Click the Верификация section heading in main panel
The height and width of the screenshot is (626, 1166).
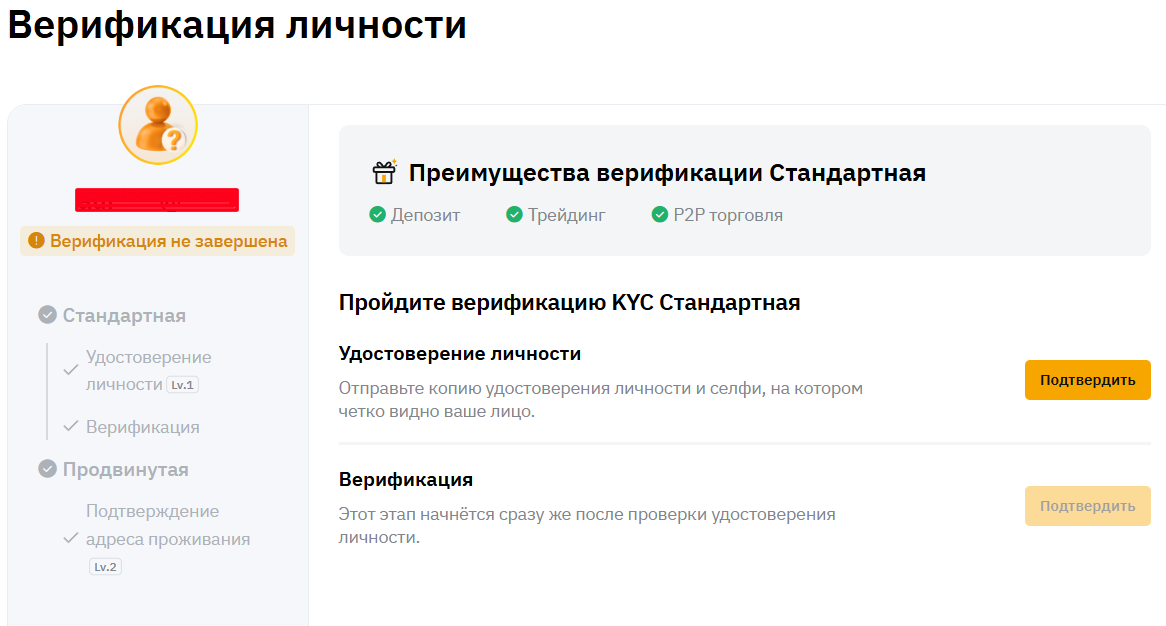pyautogui.click(x=405, y=479)
